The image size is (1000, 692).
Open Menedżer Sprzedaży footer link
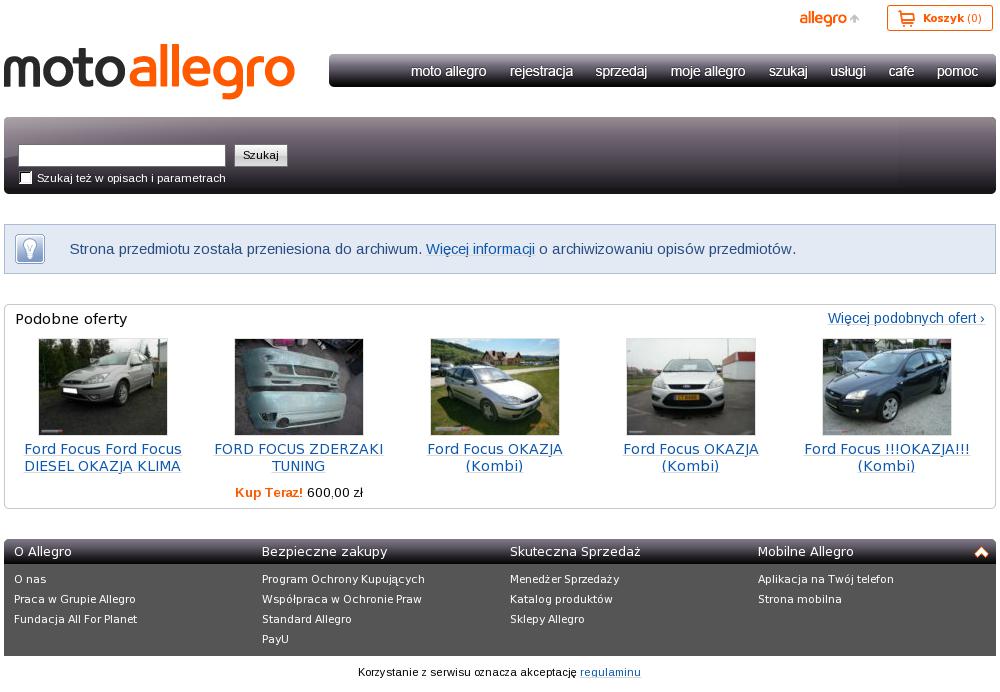[x=564, y=580]
